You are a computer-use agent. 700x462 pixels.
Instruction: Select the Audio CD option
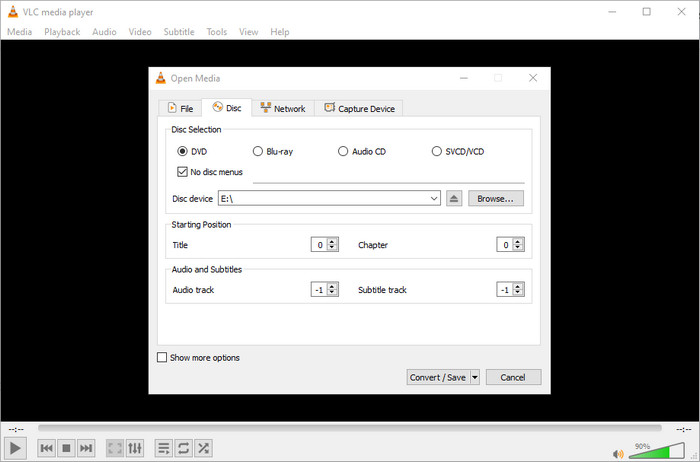(x=343, y=151)
